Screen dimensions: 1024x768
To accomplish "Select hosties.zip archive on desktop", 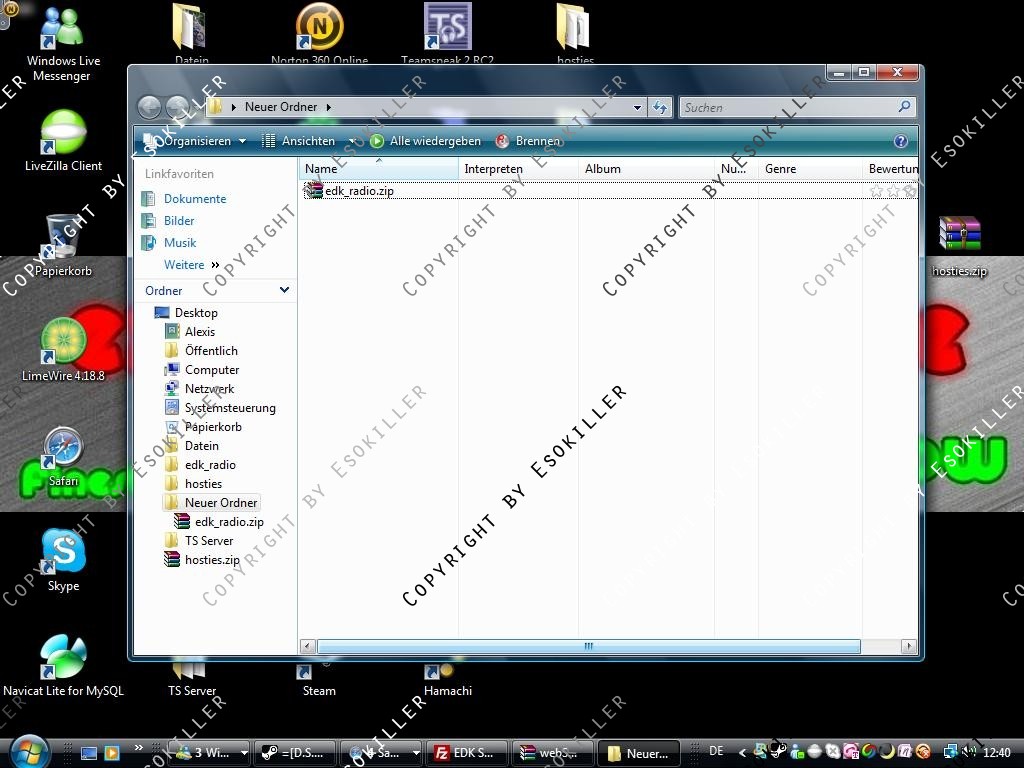I will (x=959, y=245).
